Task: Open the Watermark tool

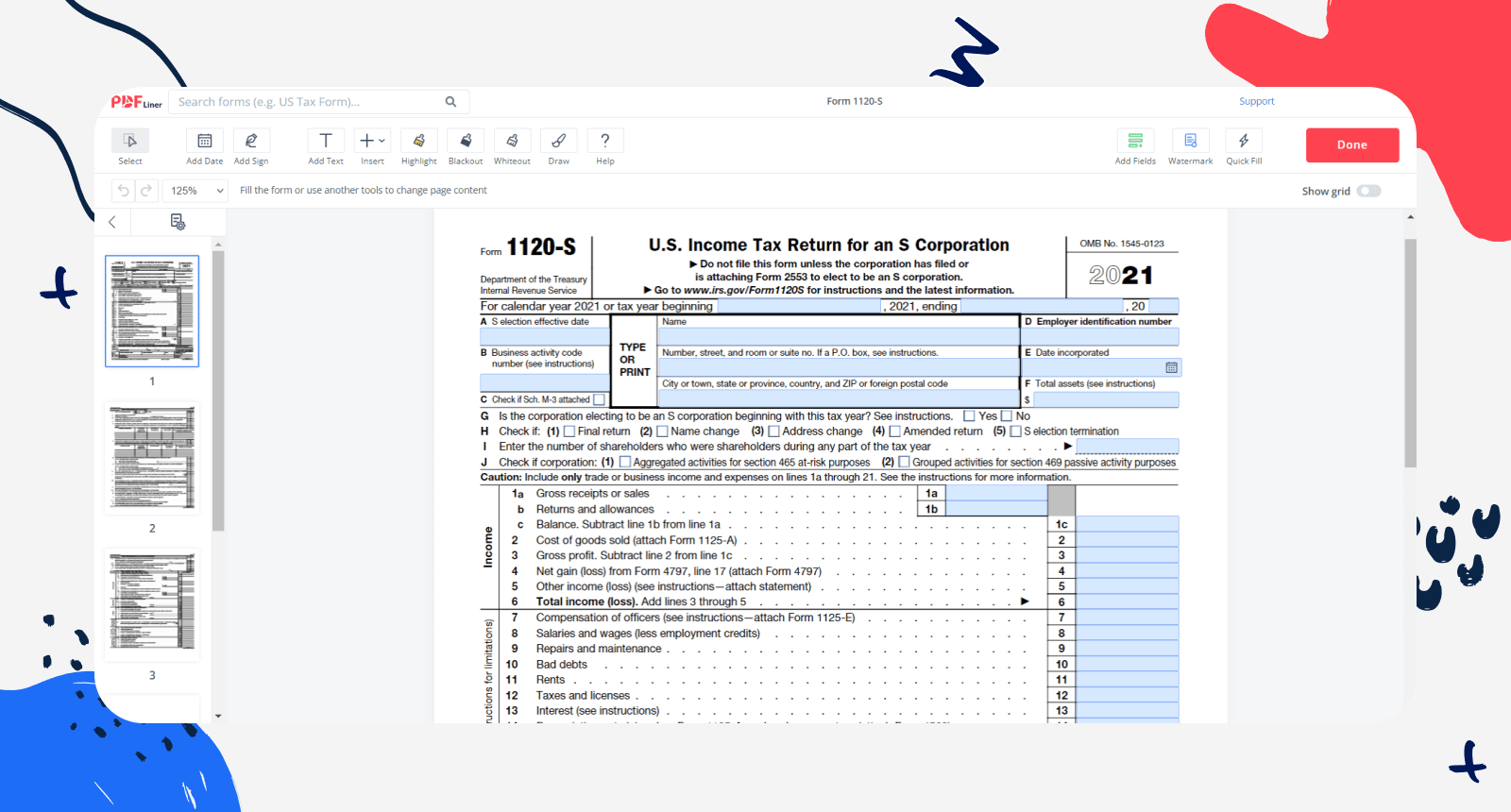Action: [x=1190, y=141]
